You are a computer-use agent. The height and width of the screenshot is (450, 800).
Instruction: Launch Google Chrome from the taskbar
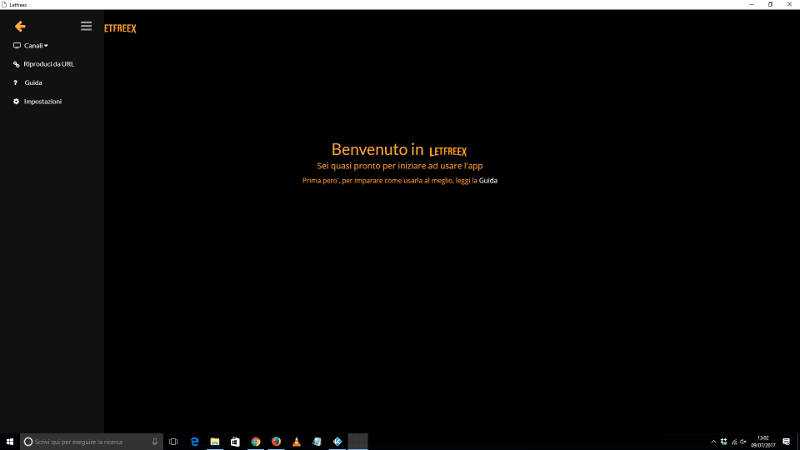(256, 441)
